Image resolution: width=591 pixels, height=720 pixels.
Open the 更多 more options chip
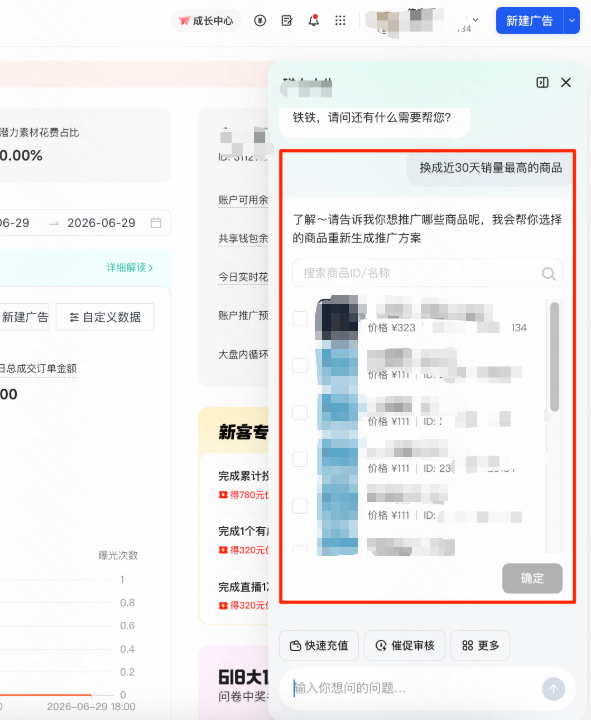pos(480,646)
